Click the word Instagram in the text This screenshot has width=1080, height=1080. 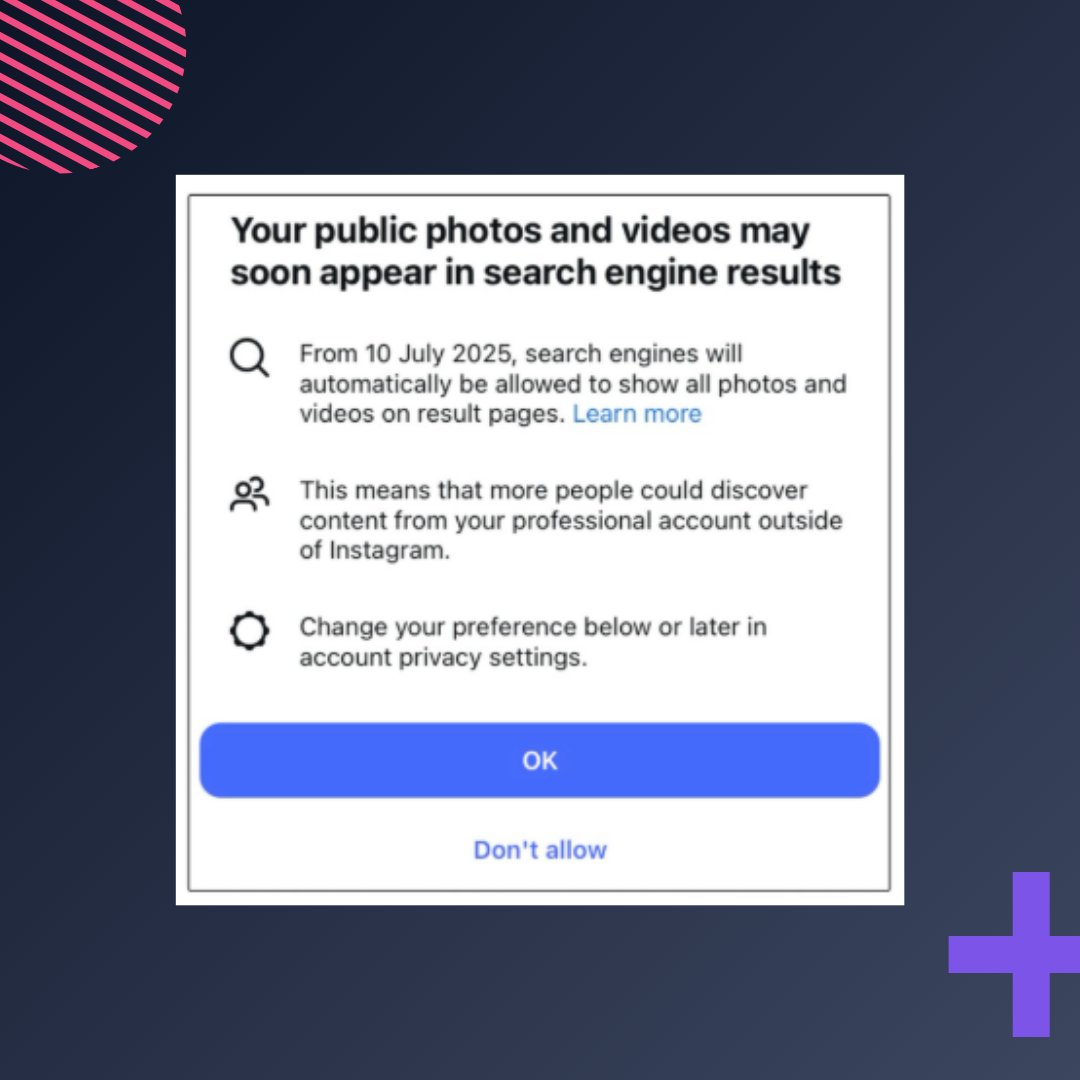pos(389,550)
